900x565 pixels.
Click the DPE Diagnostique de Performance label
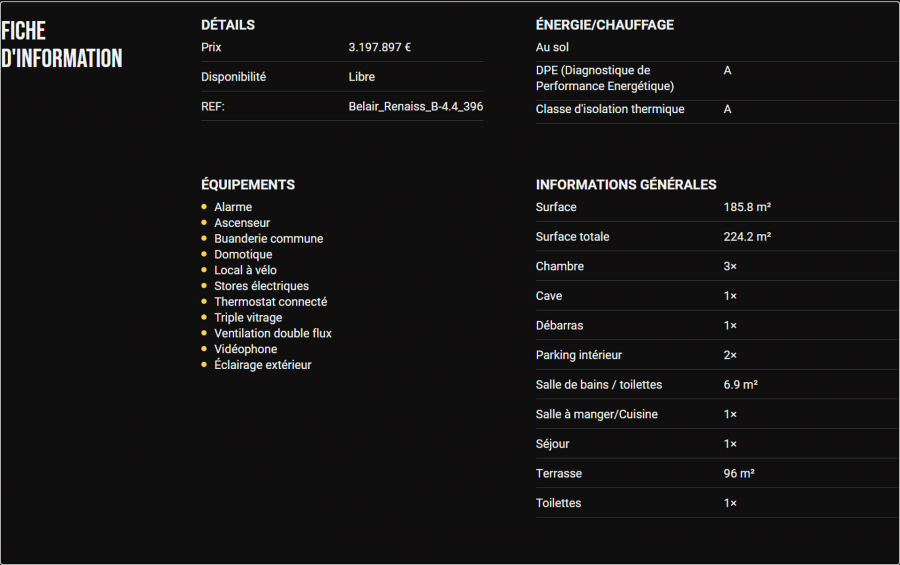point(604,78)
